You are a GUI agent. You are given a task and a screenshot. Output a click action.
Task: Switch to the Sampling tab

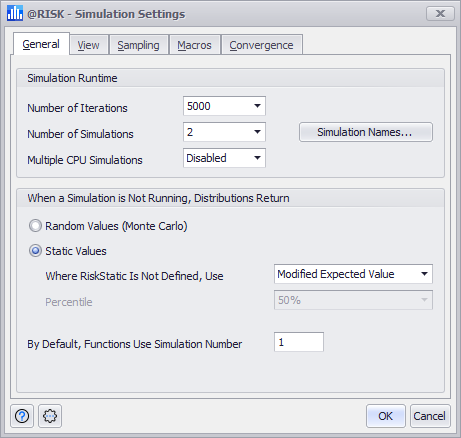click(138, 45)
